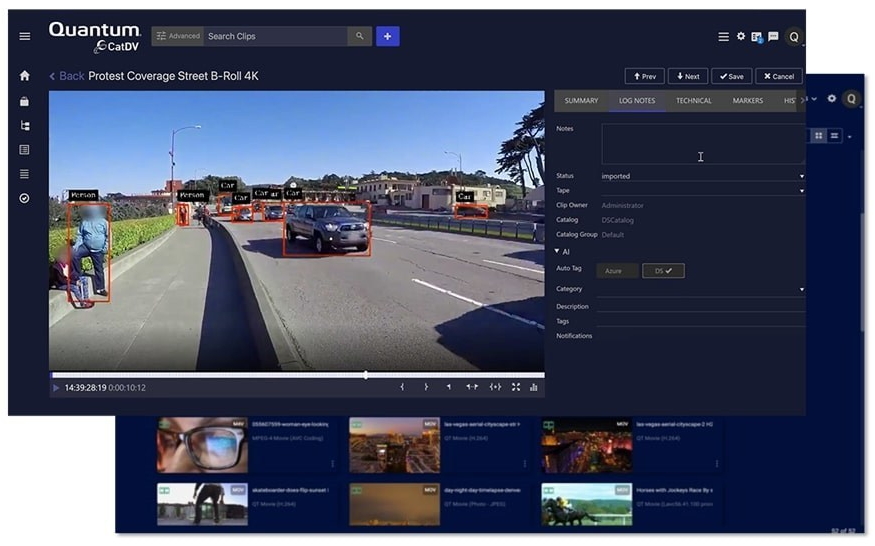Open the briefcase icon in the sidebar
The height and width of the screenshot is (546, 875).
tap(25, 101)
